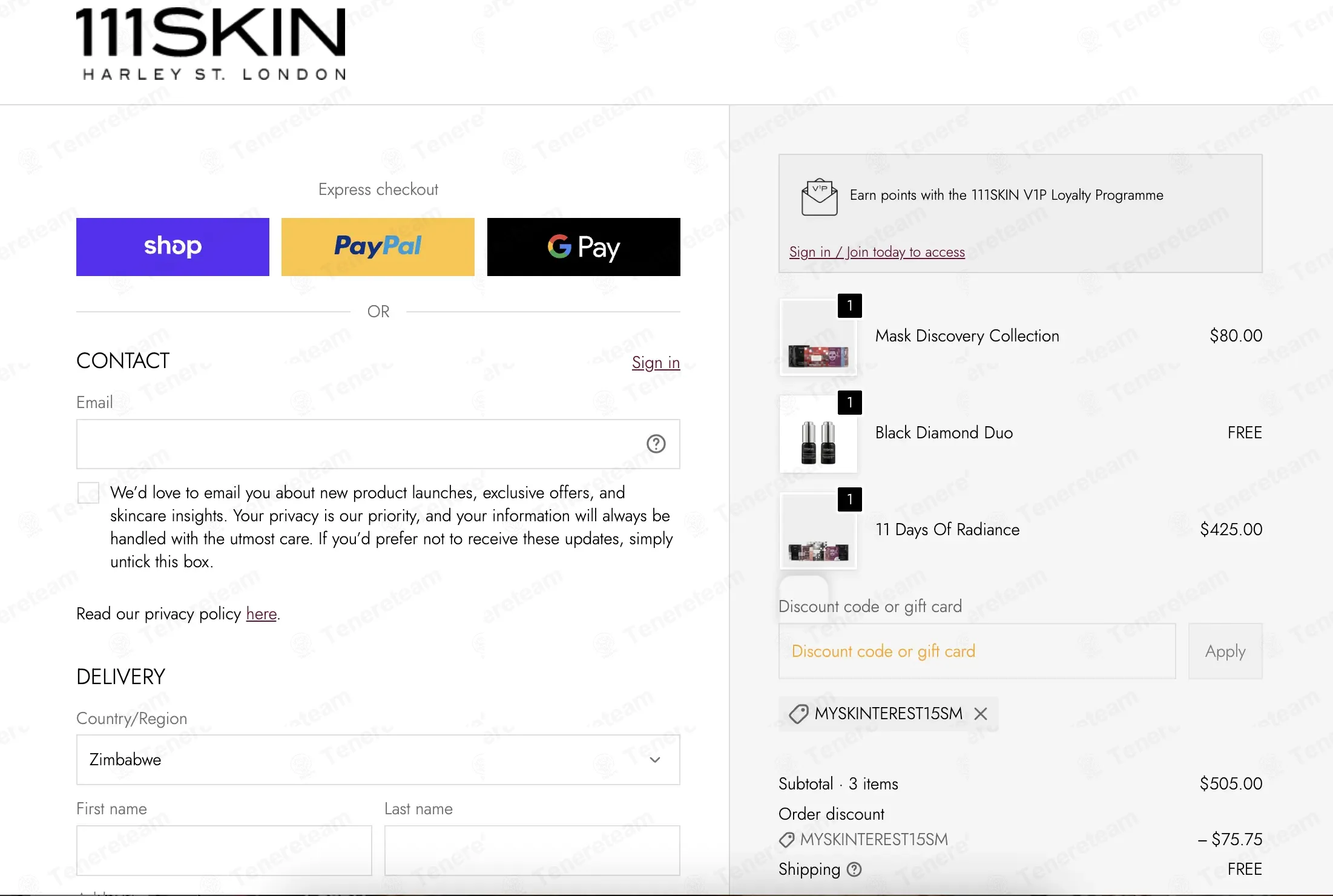Open the Country/Region dropdown showing Zimbabwe
Viewport: 1333px width, 896px height.
click(378, 760)
